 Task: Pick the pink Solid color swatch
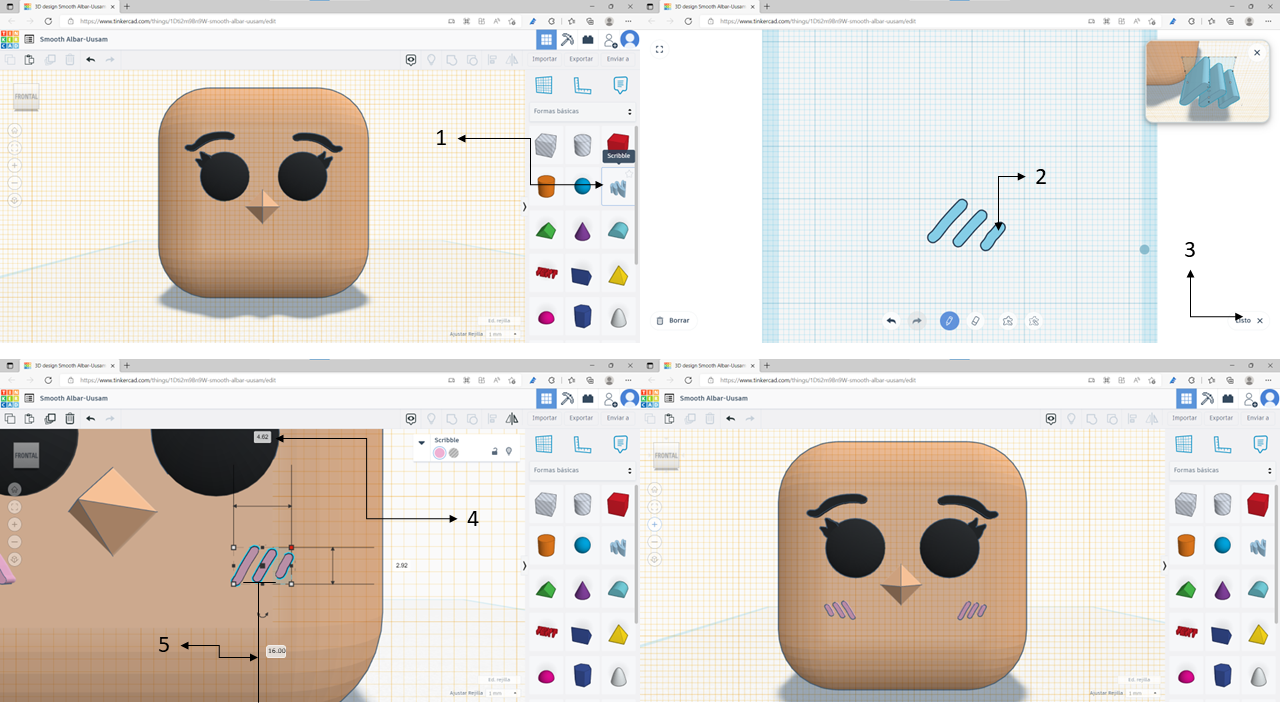point(439,453)
